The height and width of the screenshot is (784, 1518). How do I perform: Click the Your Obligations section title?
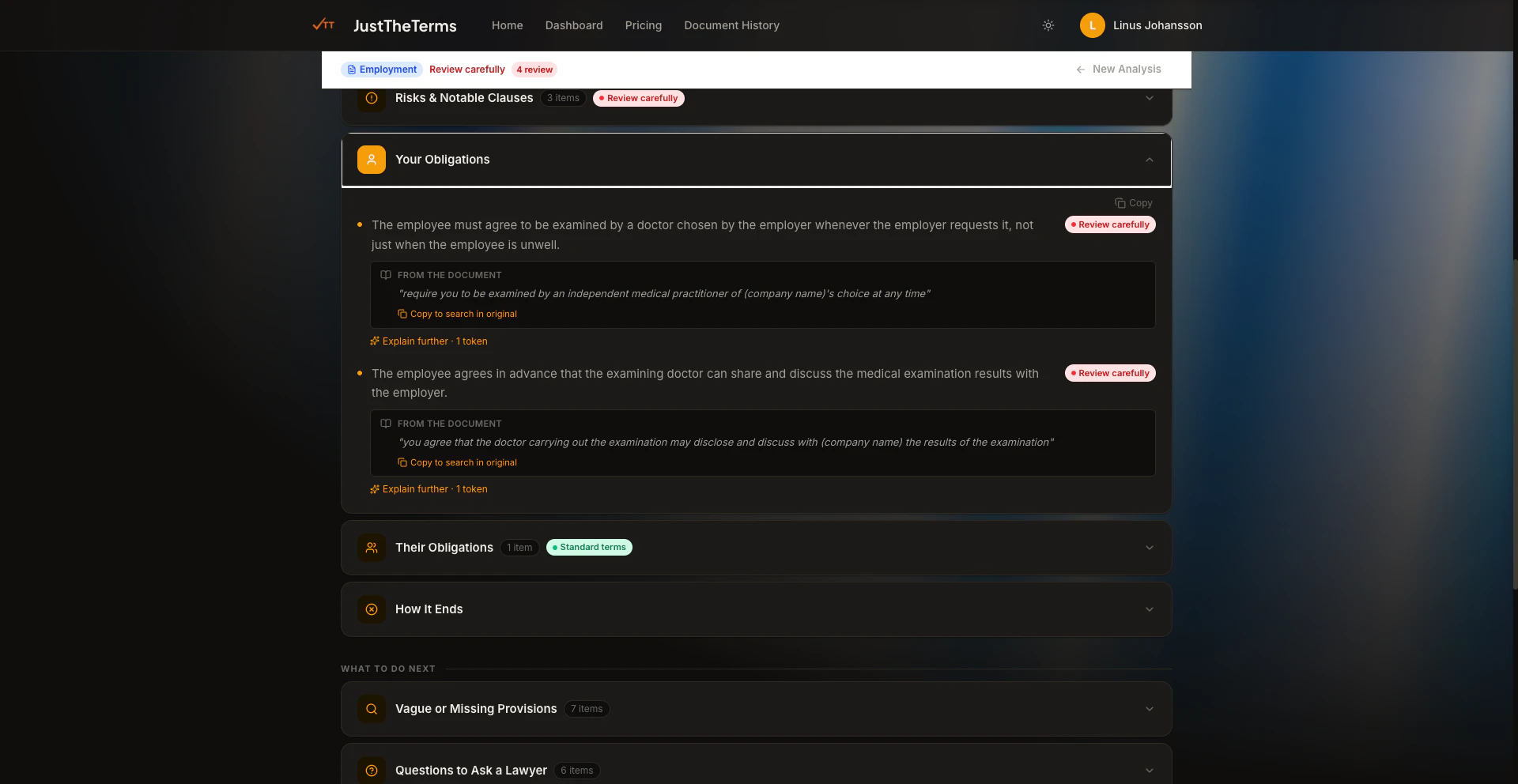pos(443,160)
